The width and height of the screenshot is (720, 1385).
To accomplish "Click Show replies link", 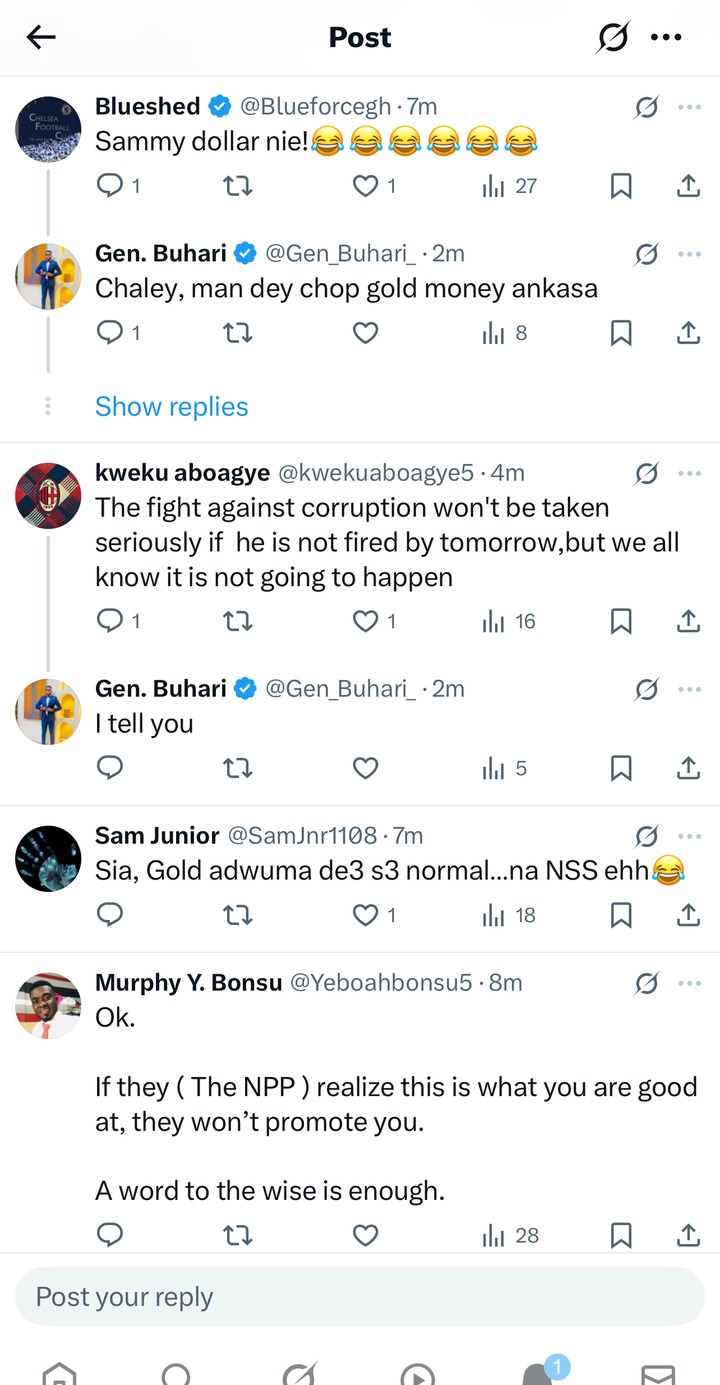I will click(x=171, y=407).
